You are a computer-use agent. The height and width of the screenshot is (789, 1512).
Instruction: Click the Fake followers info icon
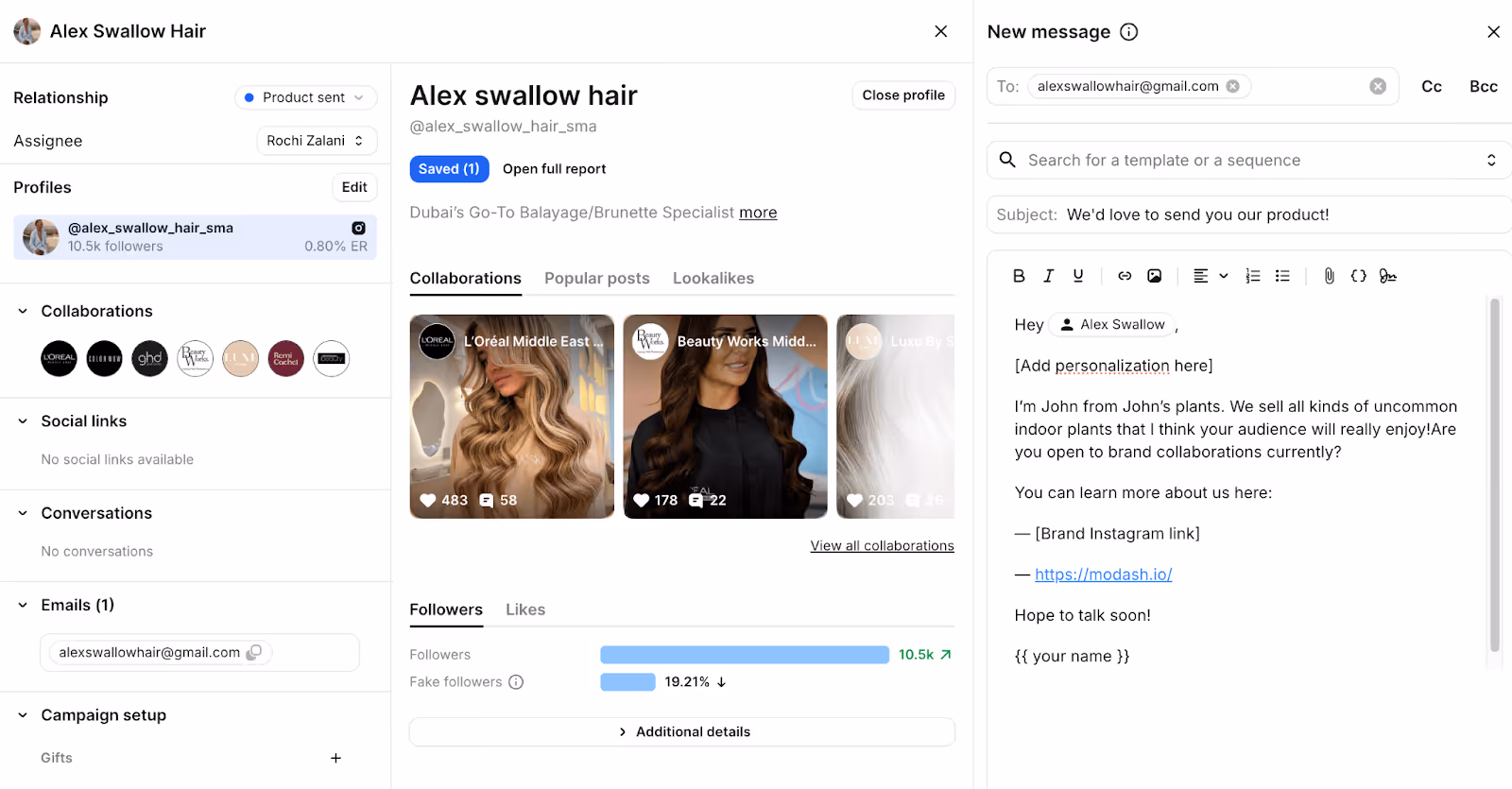(516, 682)
